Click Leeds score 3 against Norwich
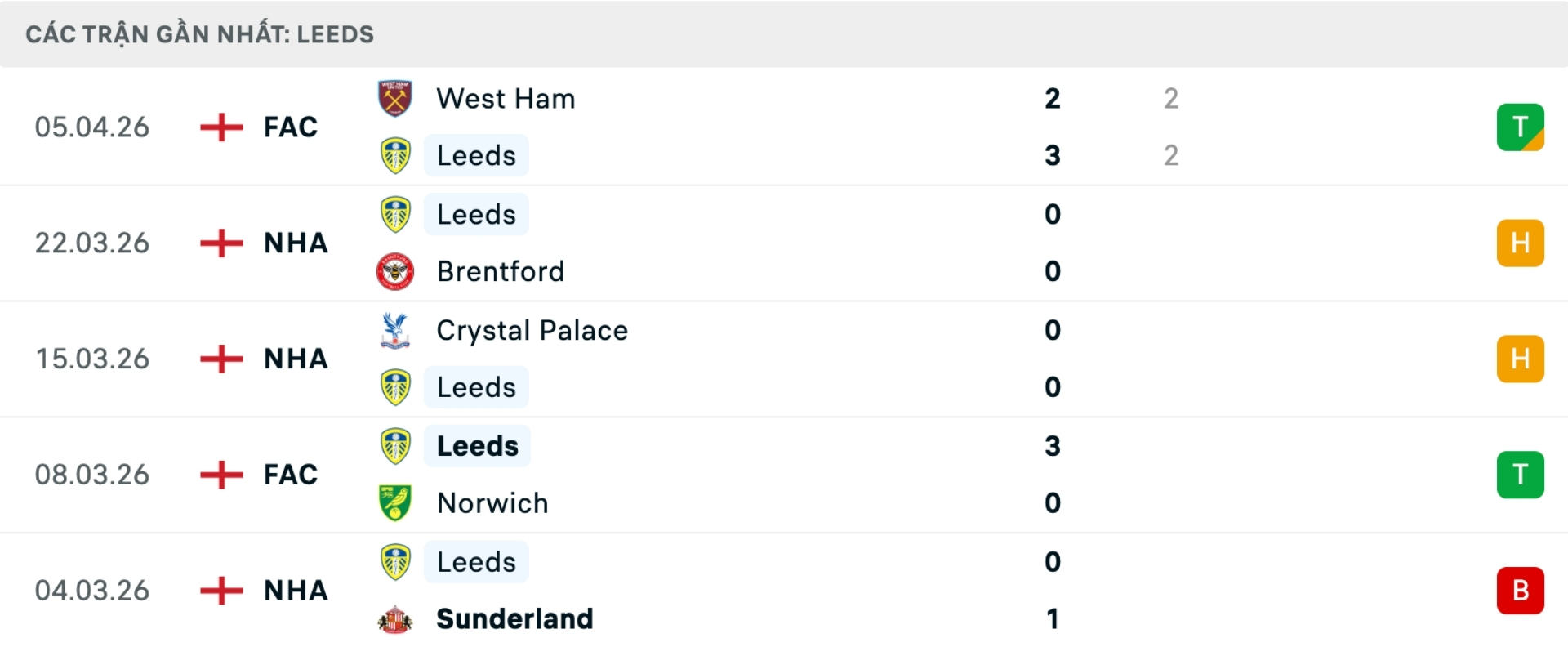 click(x=1053, y=446)
